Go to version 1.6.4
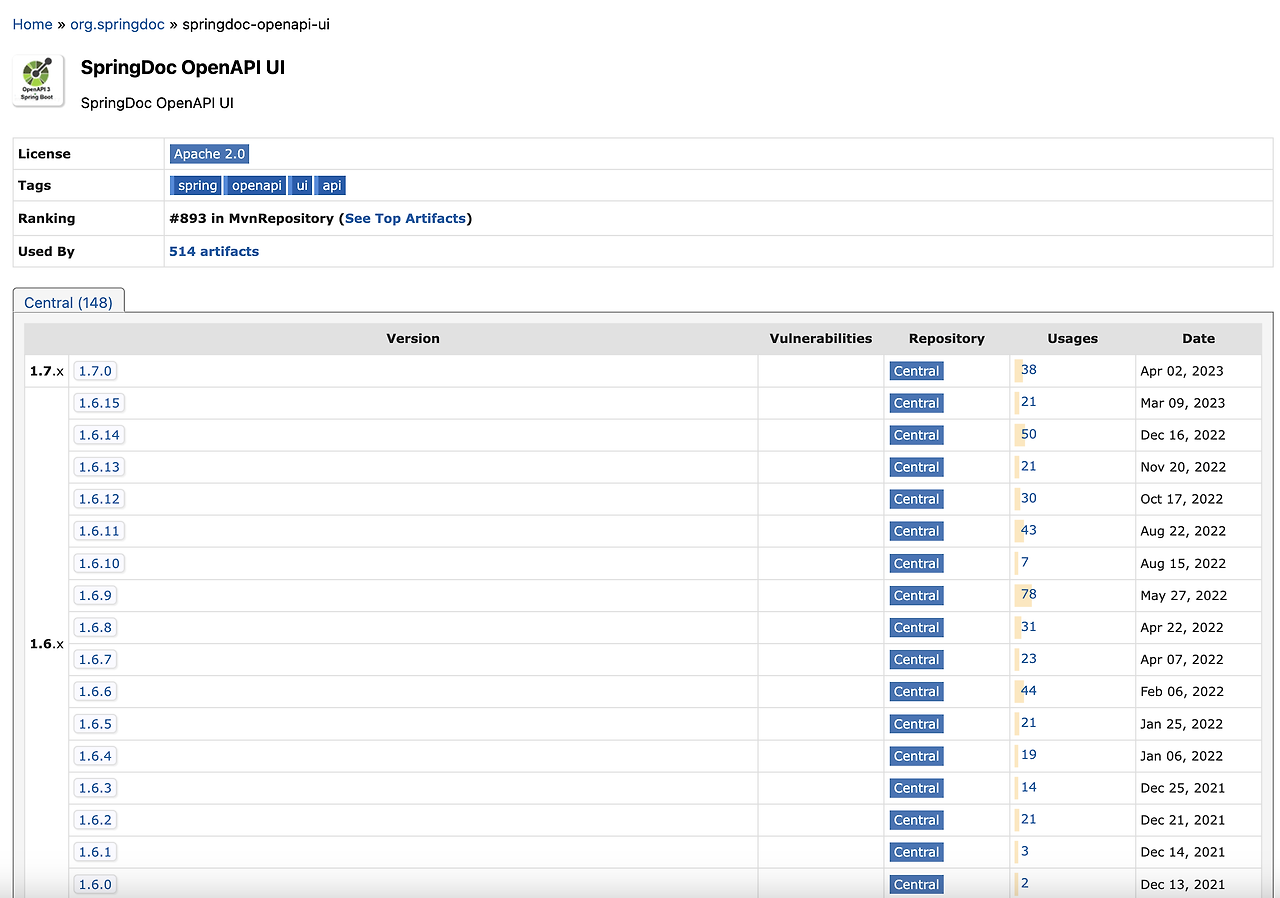This screenshot has width=1280, height=898. [x=96, y=756]
